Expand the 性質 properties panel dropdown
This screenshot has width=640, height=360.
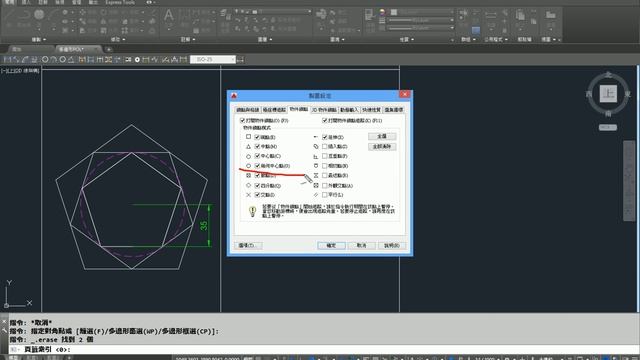tap(407, 40)
